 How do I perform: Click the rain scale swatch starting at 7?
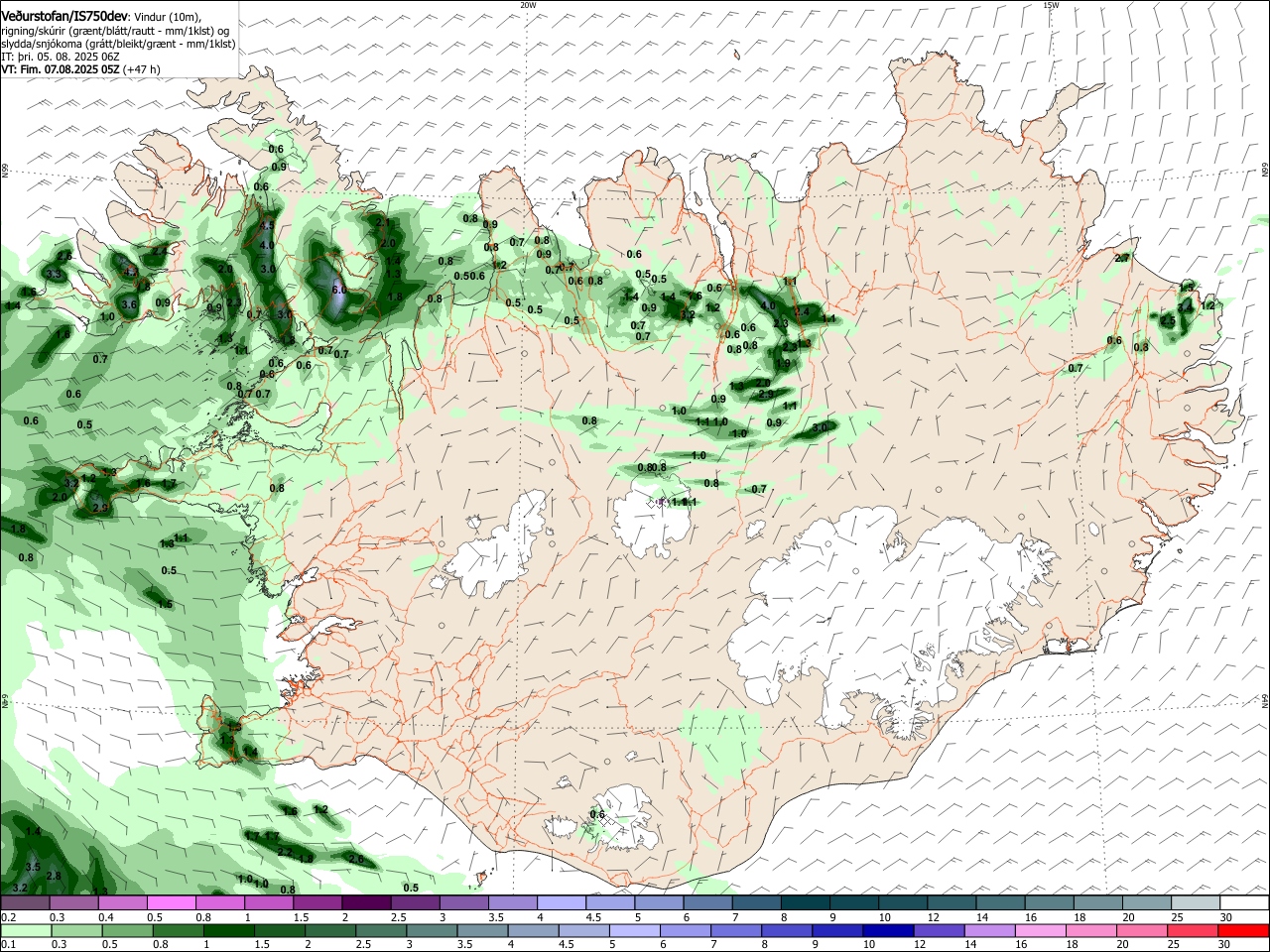coord(734,930)
